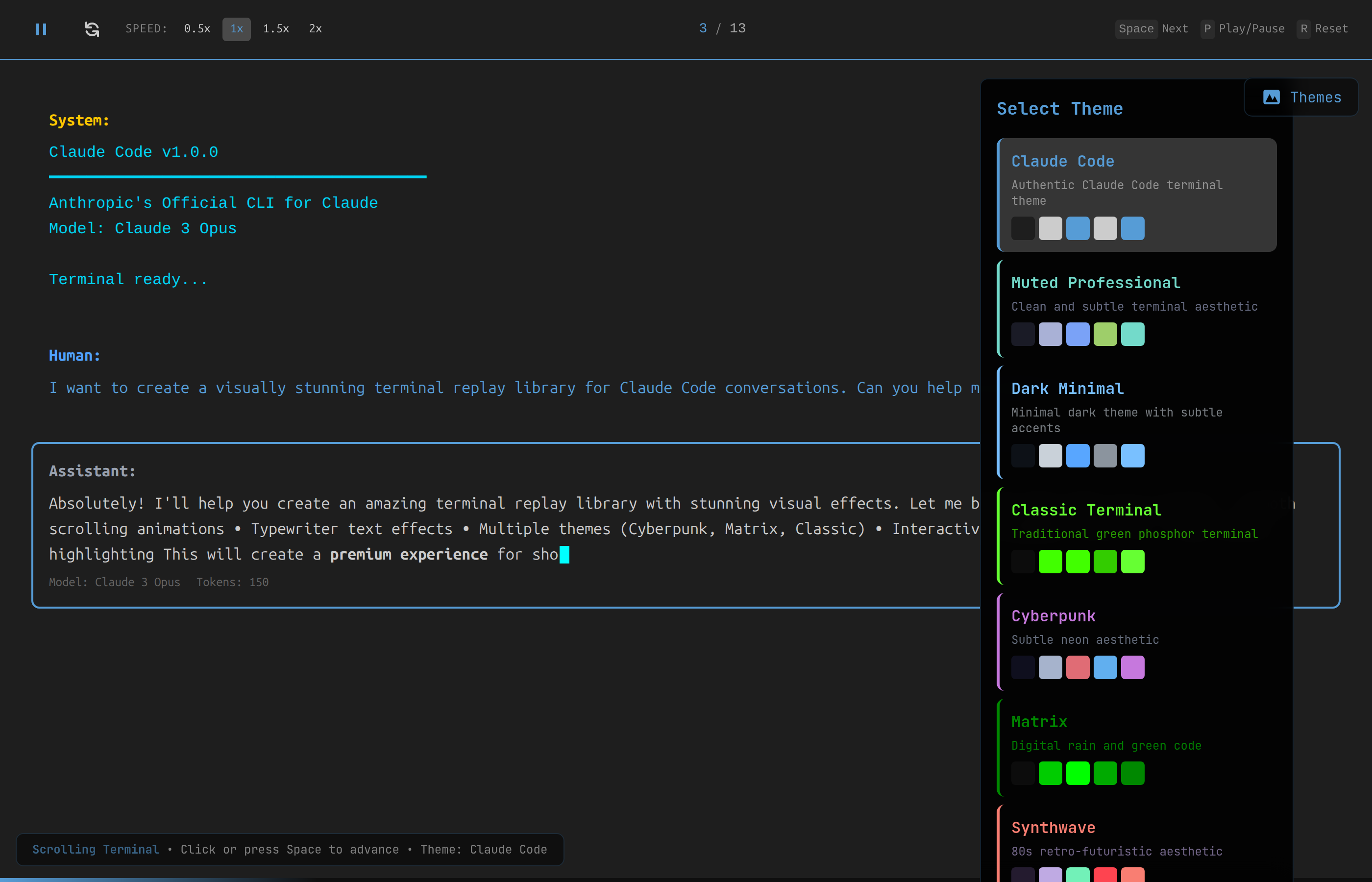
Task: Click the Space key hint
Action: pos(1136,28)
